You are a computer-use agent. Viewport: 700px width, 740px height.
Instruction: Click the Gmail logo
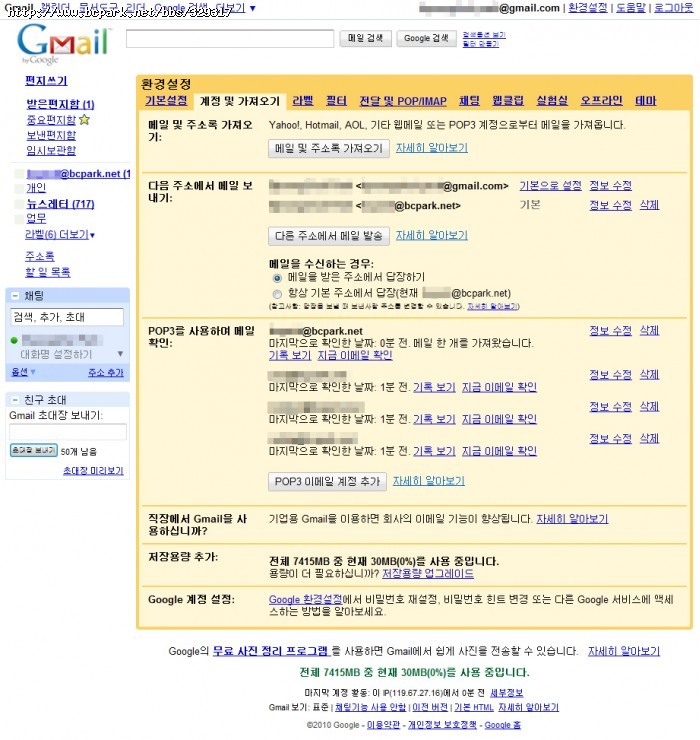pyautogui.click(x=63, y=44)
